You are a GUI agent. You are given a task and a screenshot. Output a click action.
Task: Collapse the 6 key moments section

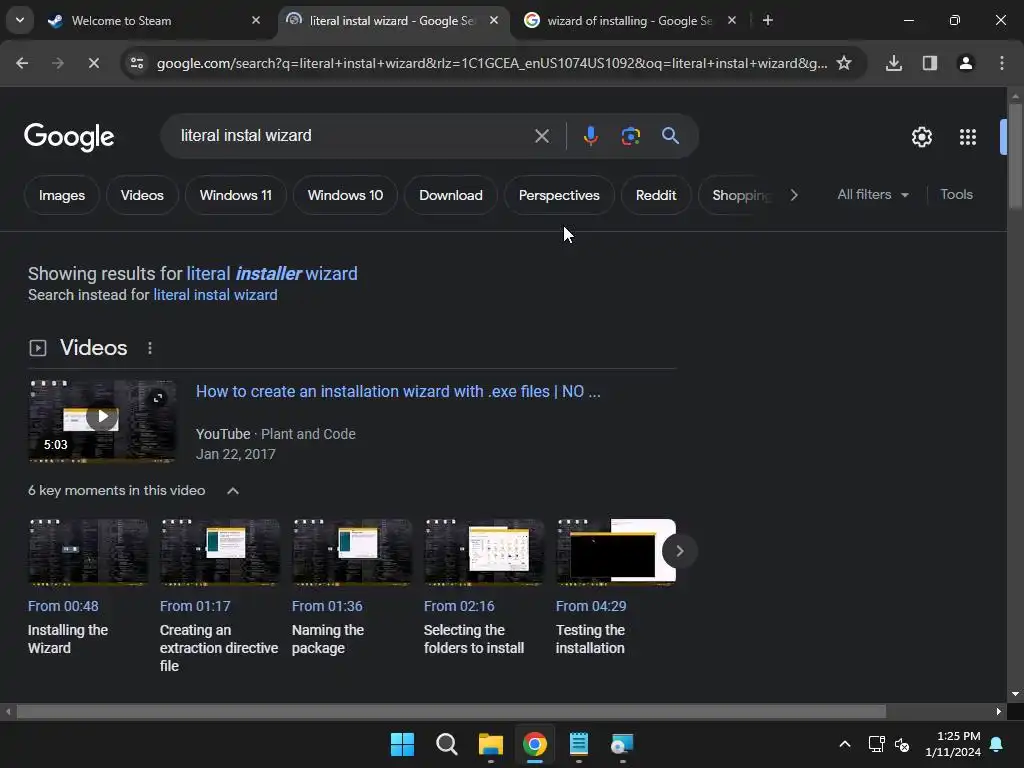click(x=232, y=490)
